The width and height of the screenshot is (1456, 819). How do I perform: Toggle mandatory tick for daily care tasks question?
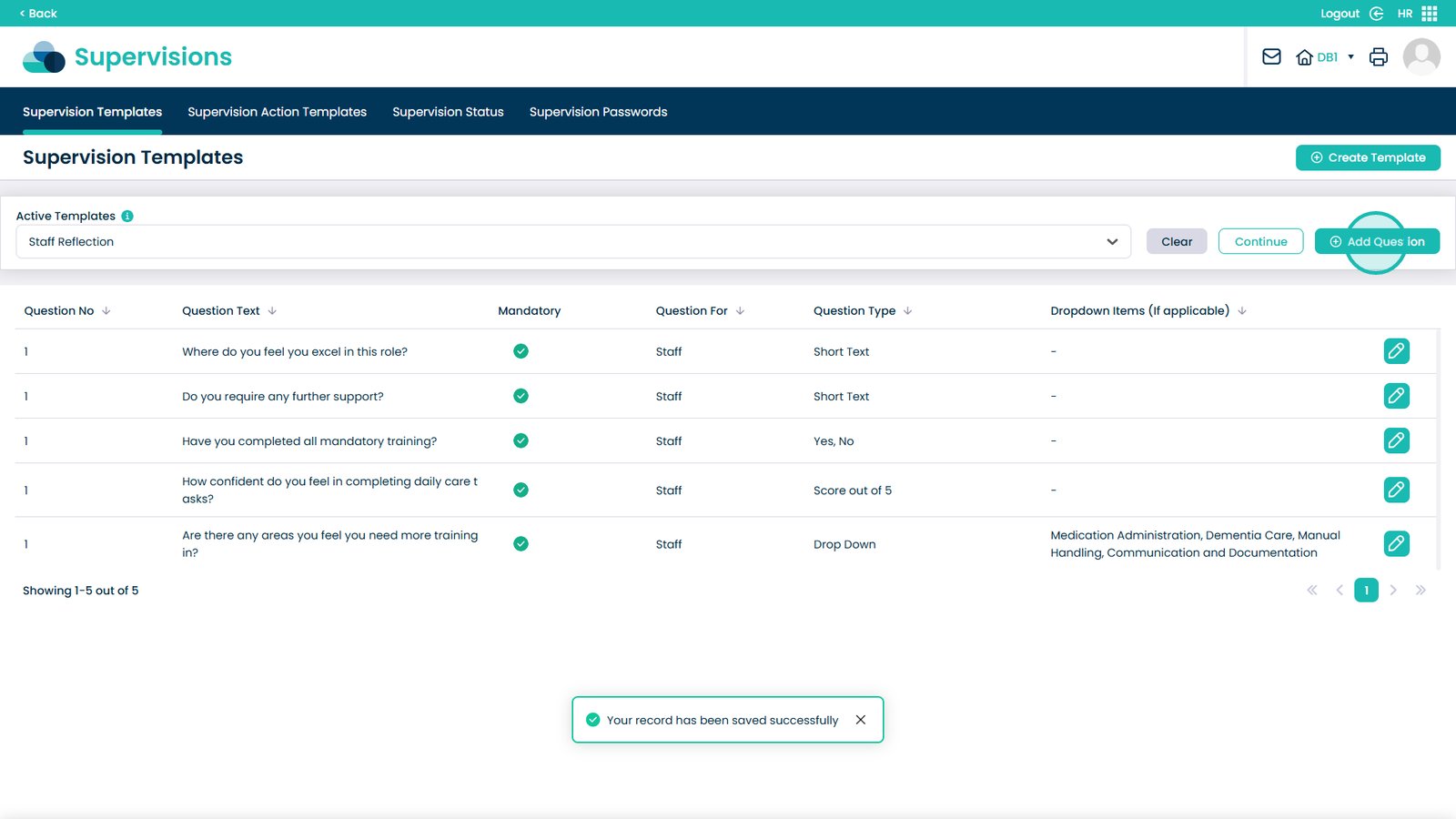(521, 490)
